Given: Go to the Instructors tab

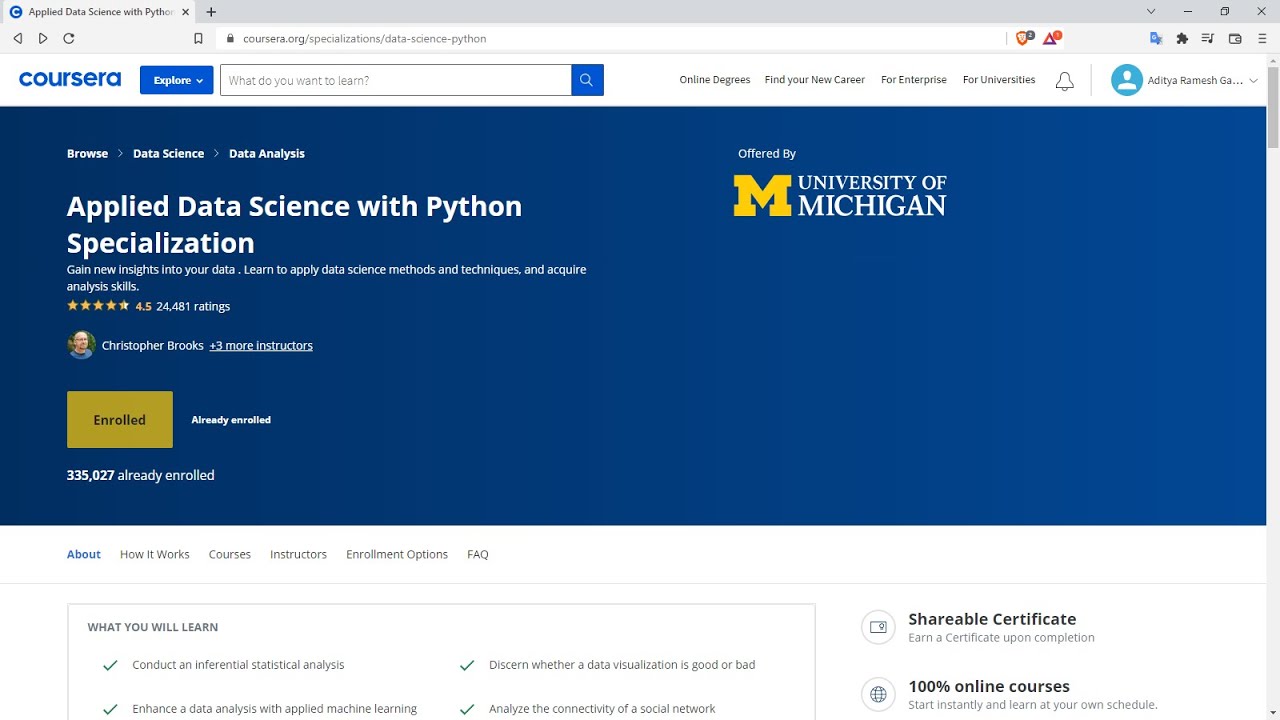Looking at the screenshot, I should coord(298,554).
